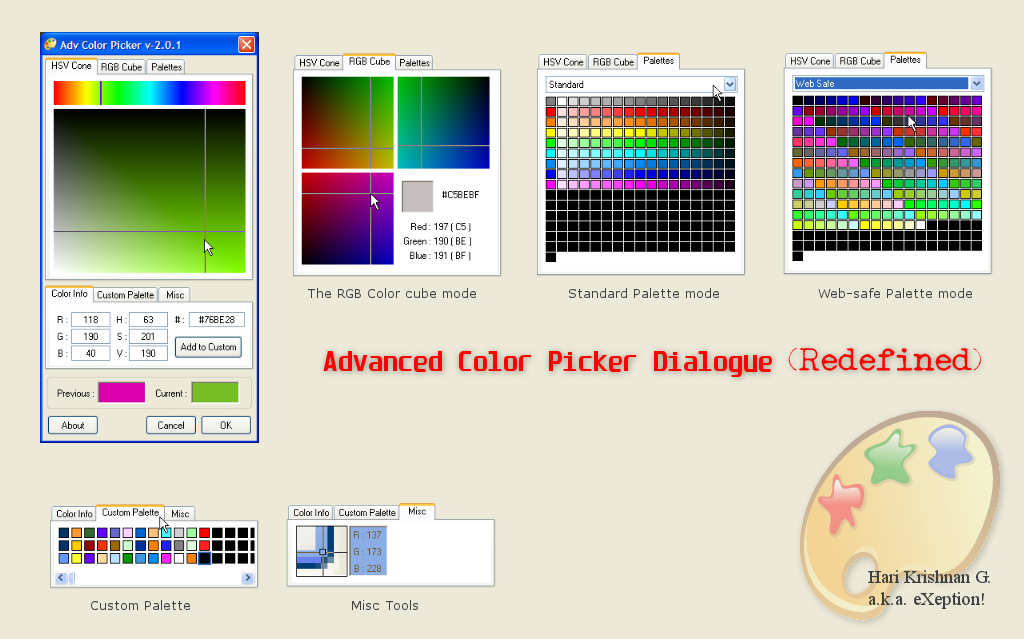Click the red-blue gradient square in the RGB Cube panel
The width and height of the screenshot is (1024, 639).
[x=347, y=218]
